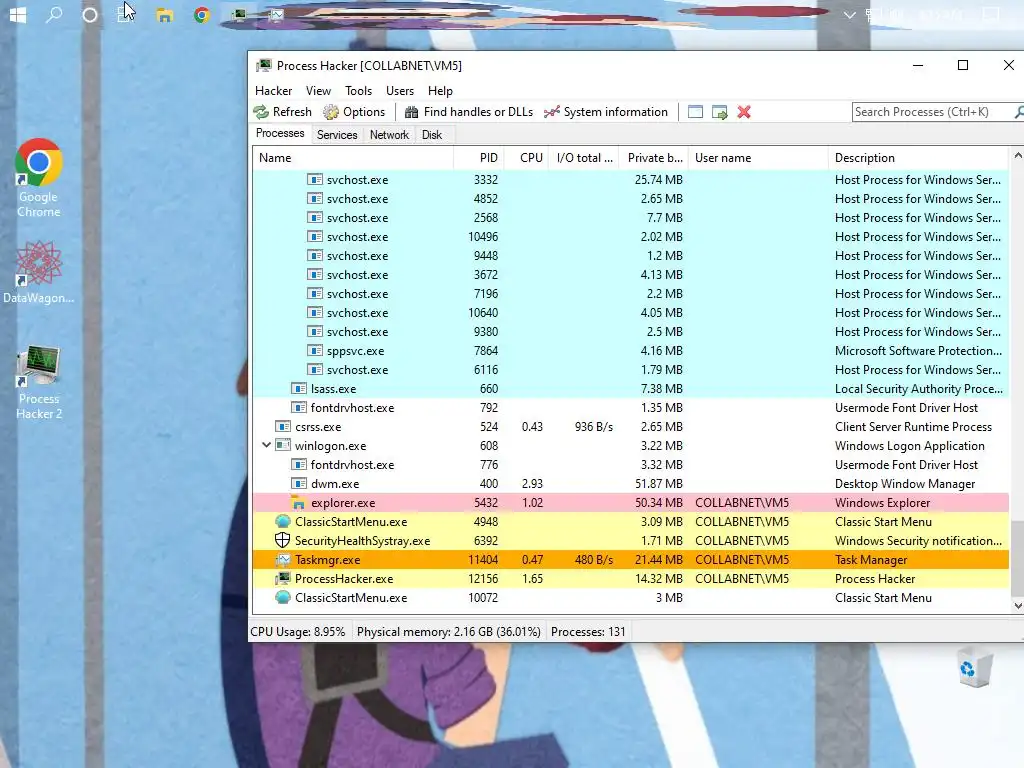Sort by the CPU column header
This screenshot has width=1024, height=768.
pos(526,158)
